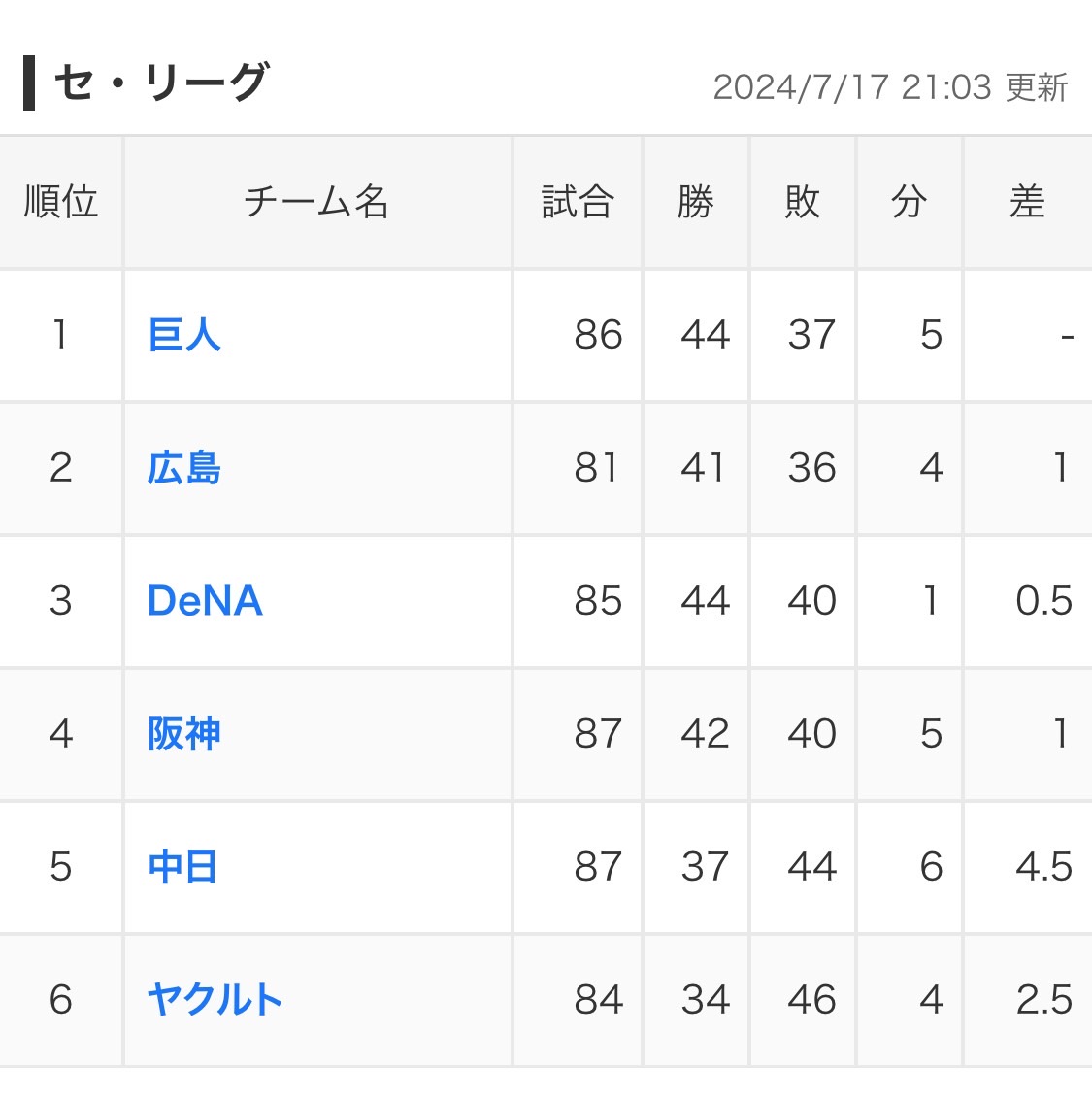Click the ヤクルト team link

215,1000
